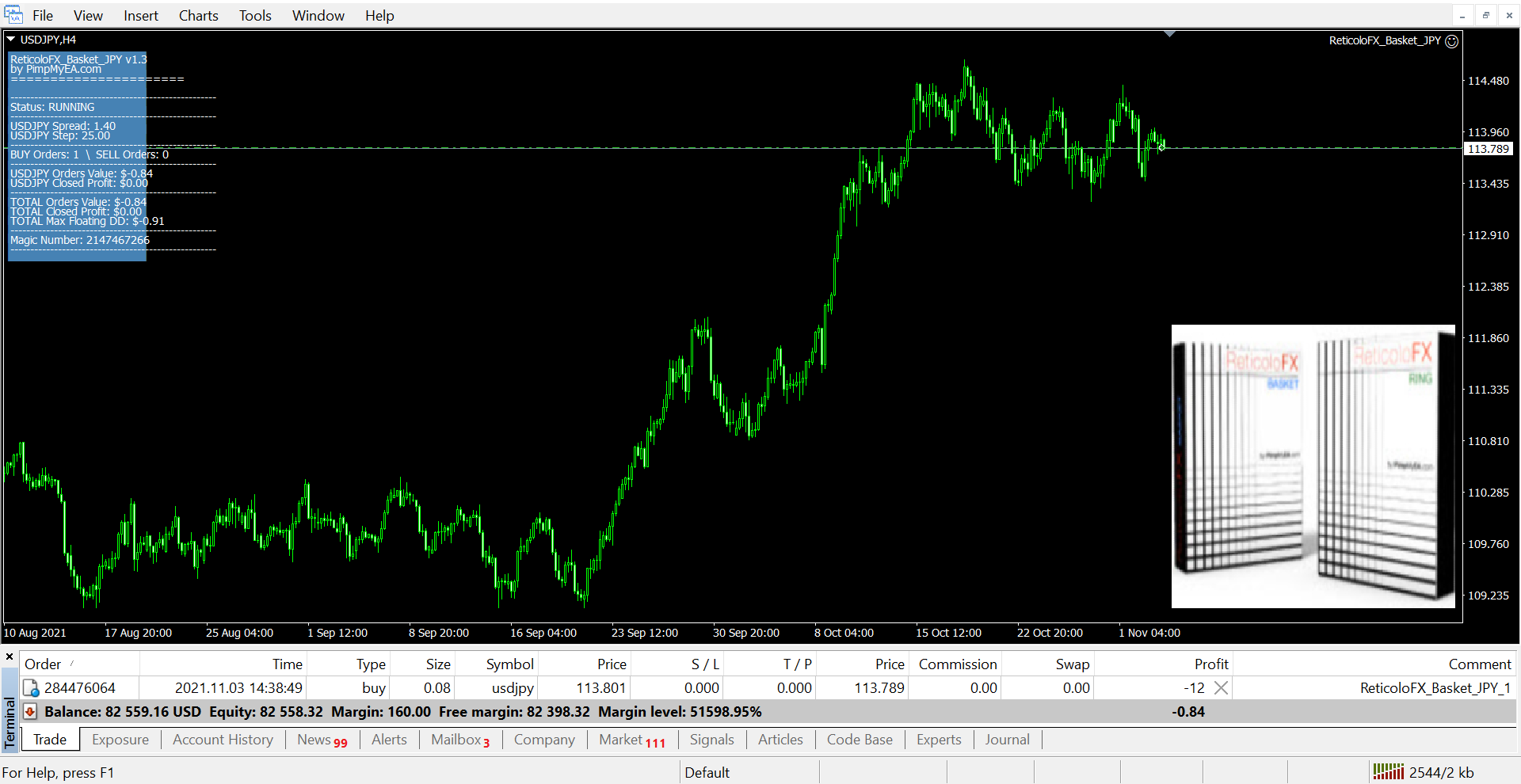Click the Default profile in status bar
Viewport: 1521px width, 784px height.
[x=707, y=772]
